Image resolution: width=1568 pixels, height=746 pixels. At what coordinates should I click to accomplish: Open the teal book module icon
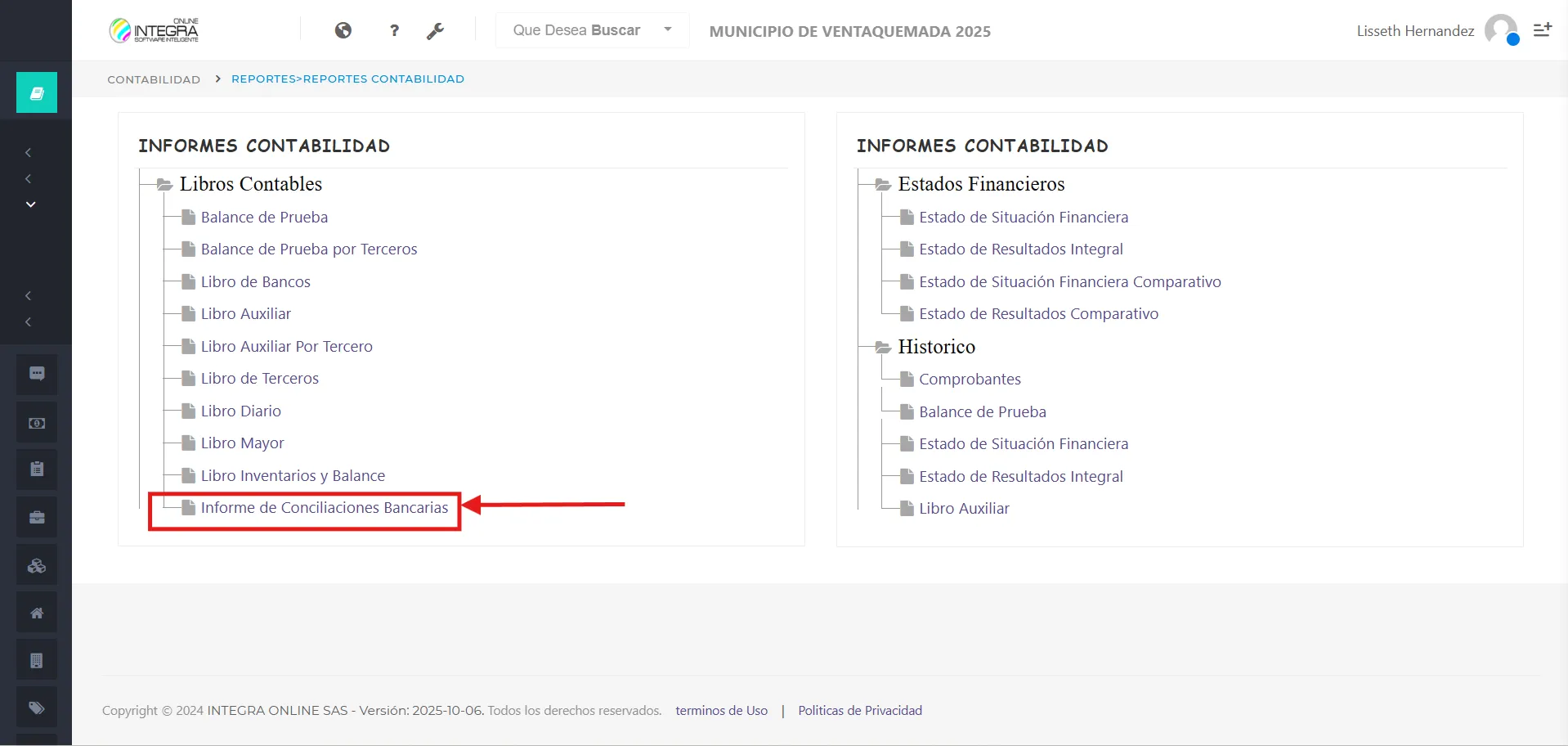pos(37,92)
